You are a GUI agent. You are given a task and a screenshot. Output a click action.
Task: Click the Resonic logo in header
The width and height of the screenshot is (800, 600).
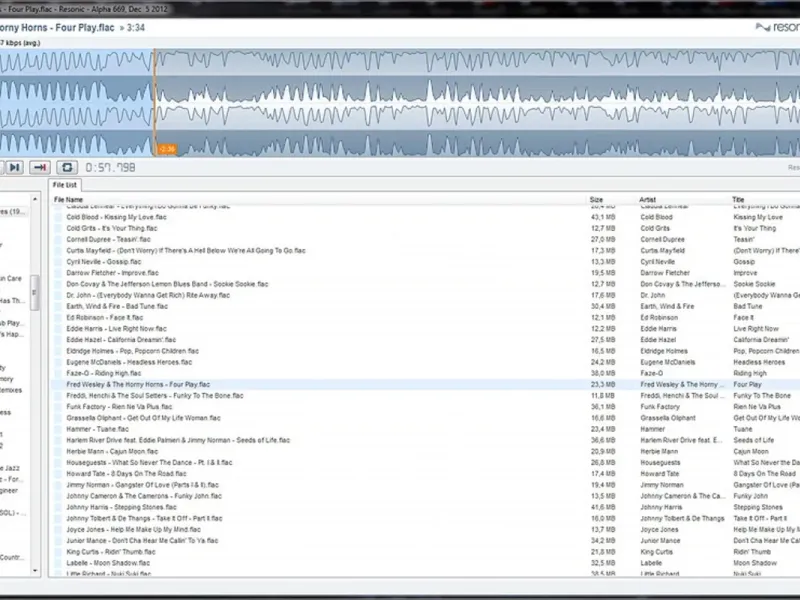(778, 27)
